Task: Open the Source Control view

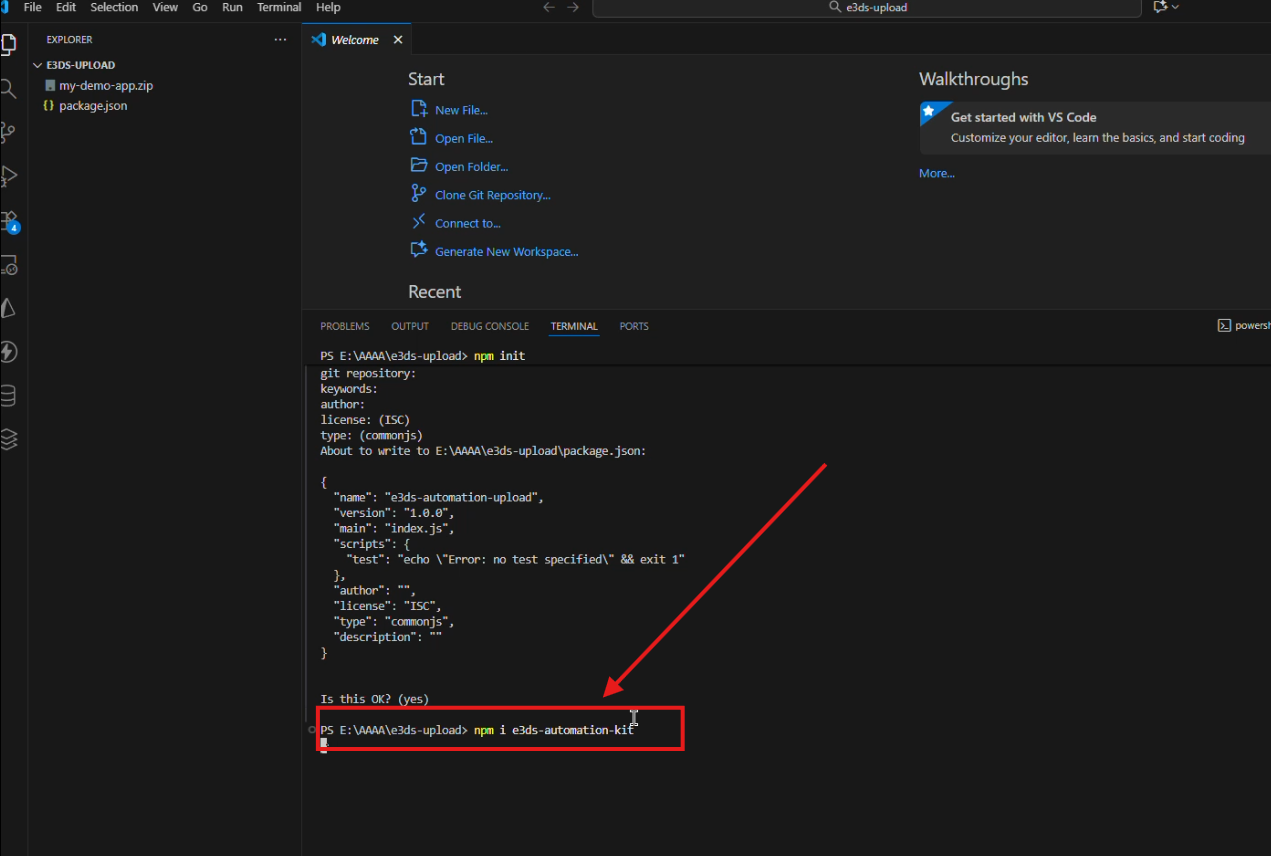Action: coord(9,132)
